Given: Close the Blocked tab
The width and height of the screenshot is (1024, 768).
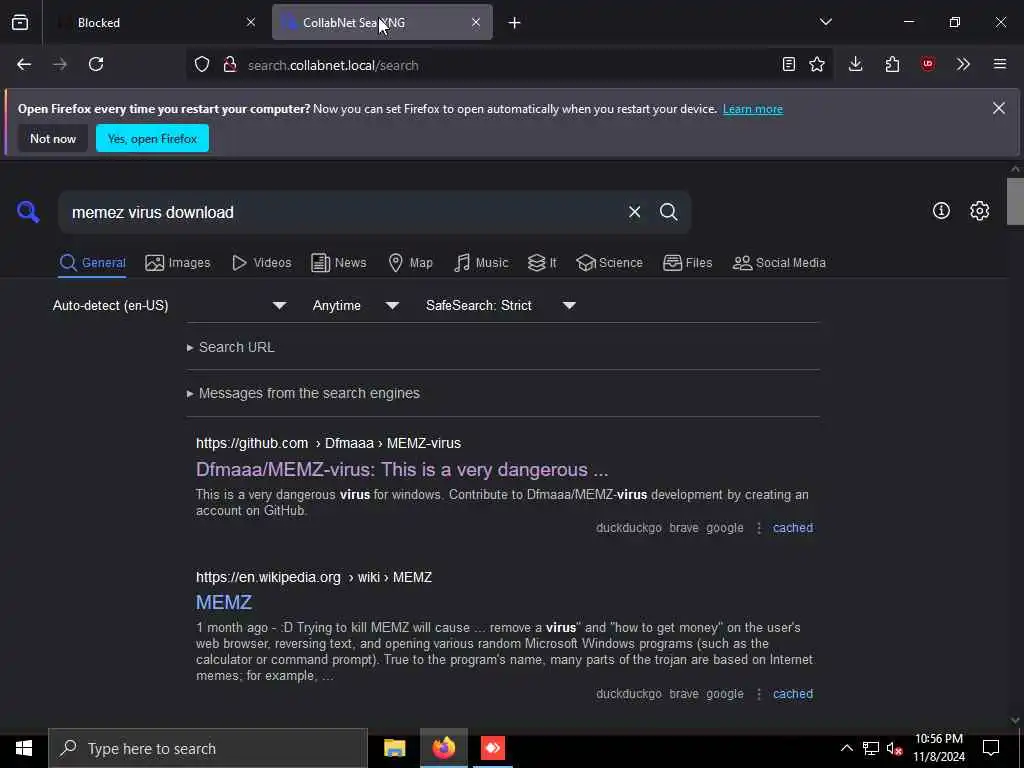Looking at the screenshot, I should (251, 22).
